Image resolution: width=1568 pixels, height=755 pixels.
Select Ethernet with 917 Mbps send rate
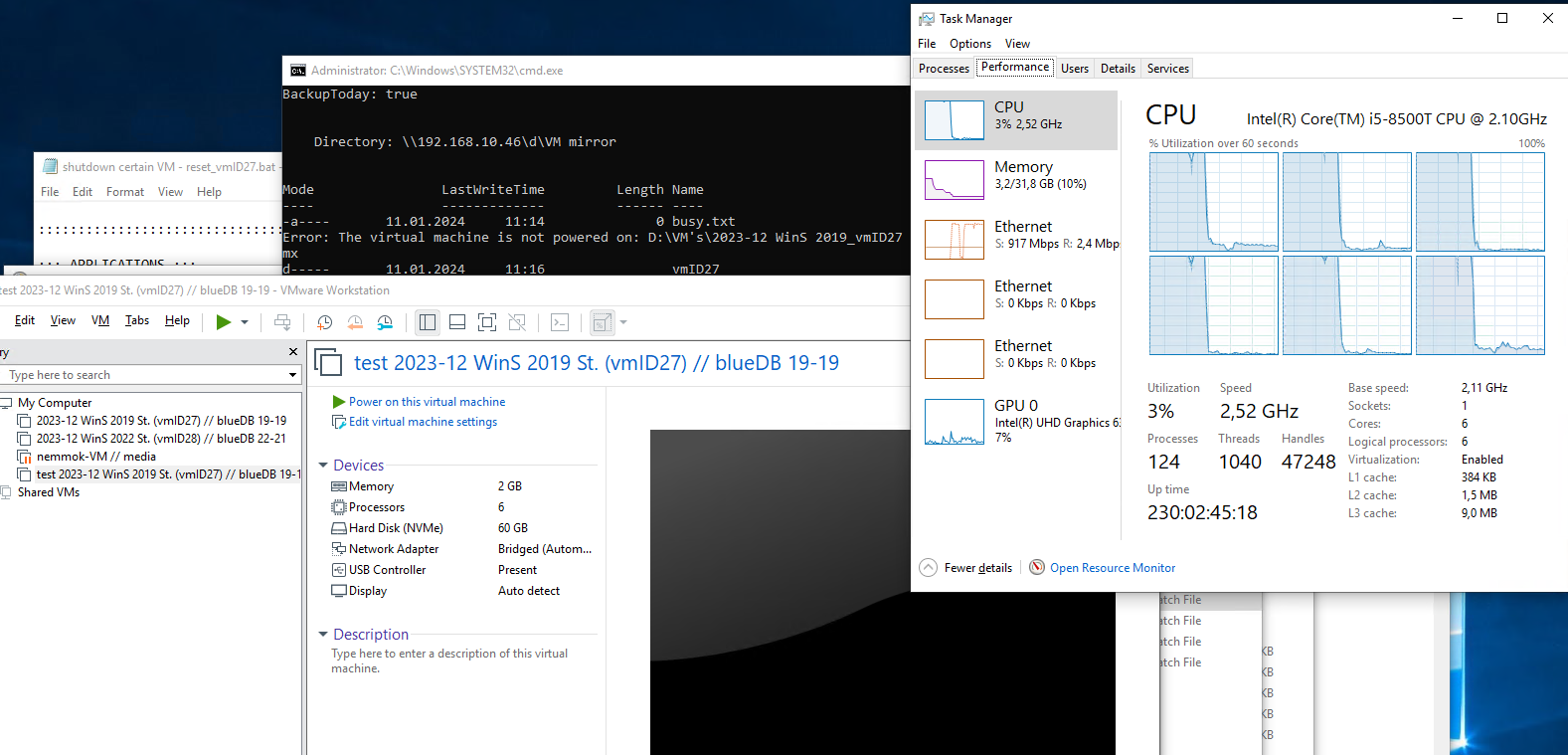click(x=1016, y=240)
